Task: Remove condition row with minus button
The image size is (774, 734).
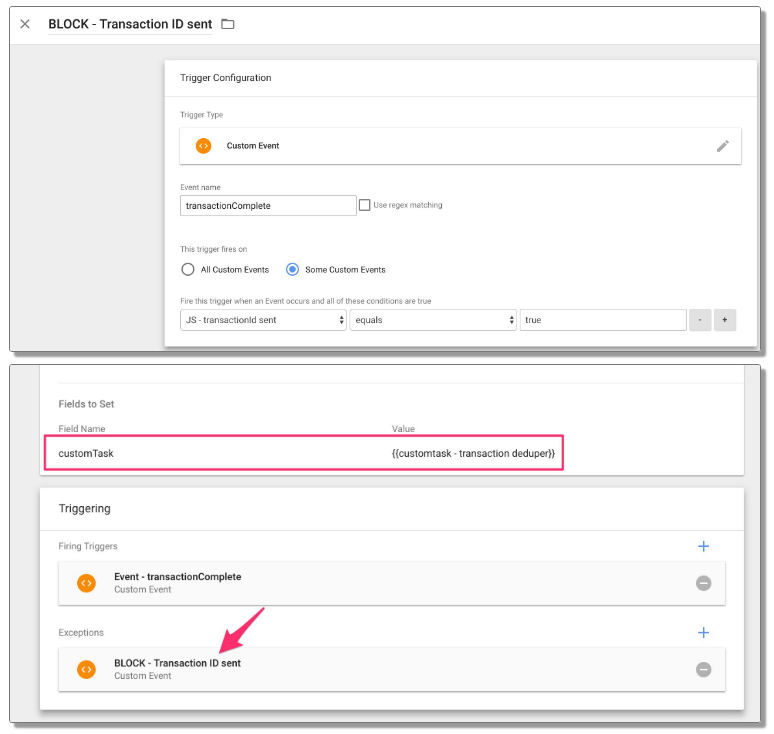Action: pyautogui.click(x=700, y=320)
